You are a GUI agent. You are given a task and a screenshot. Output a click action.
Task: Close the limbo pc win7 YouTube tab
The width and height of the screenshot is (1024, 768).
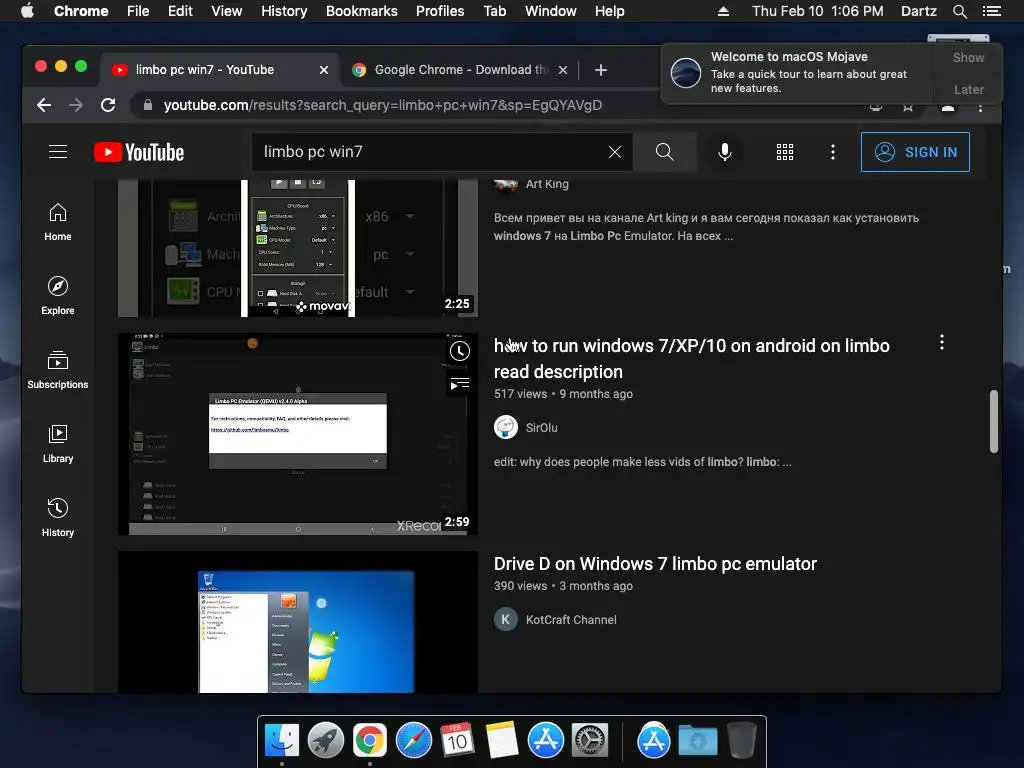click(x=323, y=70)
